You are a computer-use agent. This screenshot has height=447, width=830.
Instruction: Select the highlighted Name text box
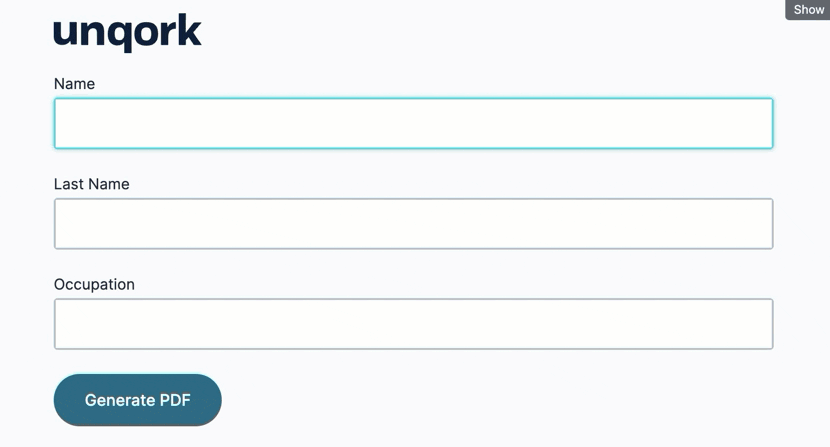coord(413,123)
